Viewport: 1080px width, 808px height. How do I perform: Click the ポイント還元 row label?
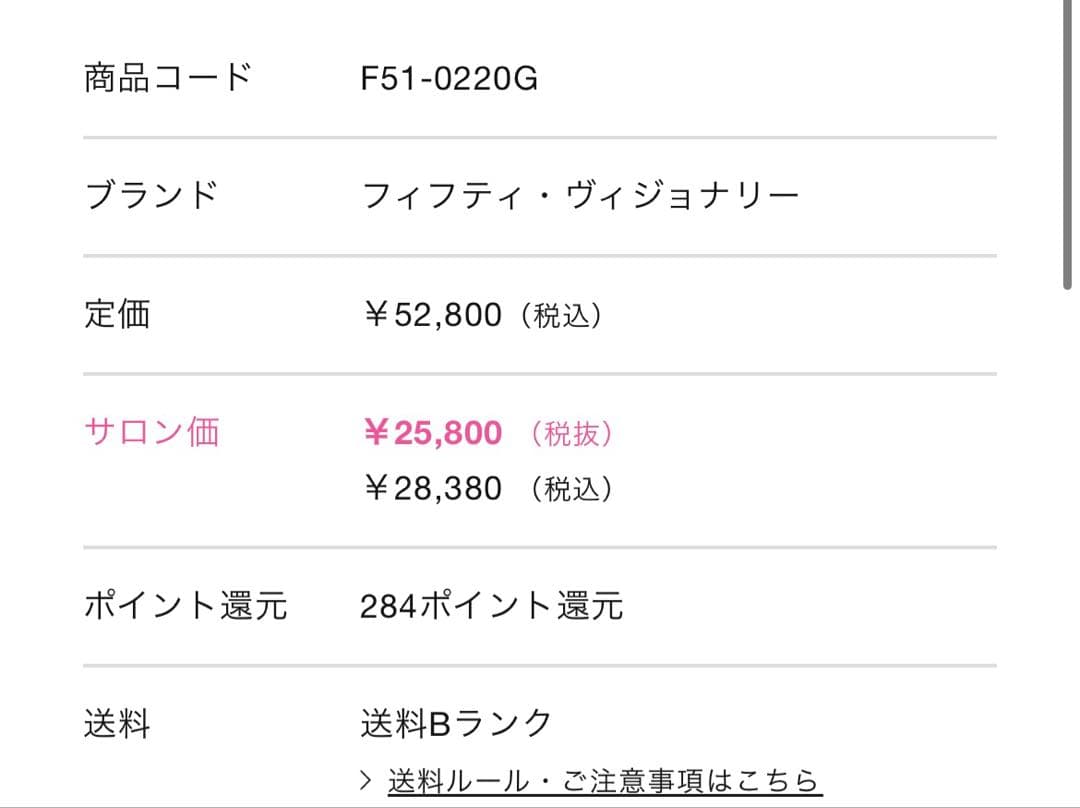pyautogui.click(x=185, y=605)
